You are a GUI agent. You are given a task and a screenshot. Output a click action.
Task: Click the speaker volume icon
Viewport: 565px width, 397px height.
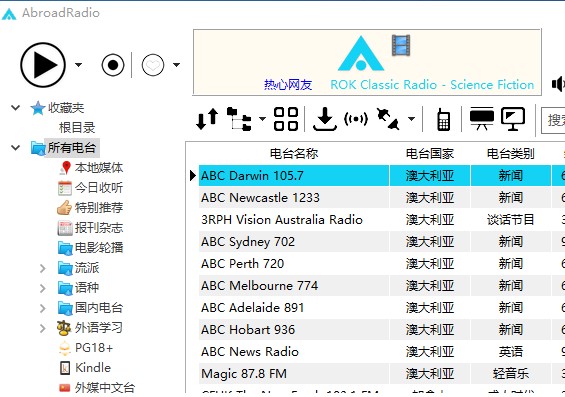coord(558,84)
